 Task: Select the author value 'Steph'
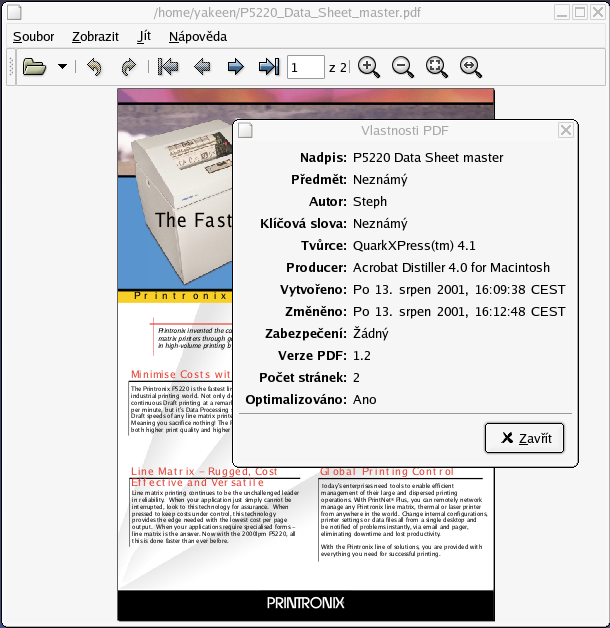(x=370, y=201)
